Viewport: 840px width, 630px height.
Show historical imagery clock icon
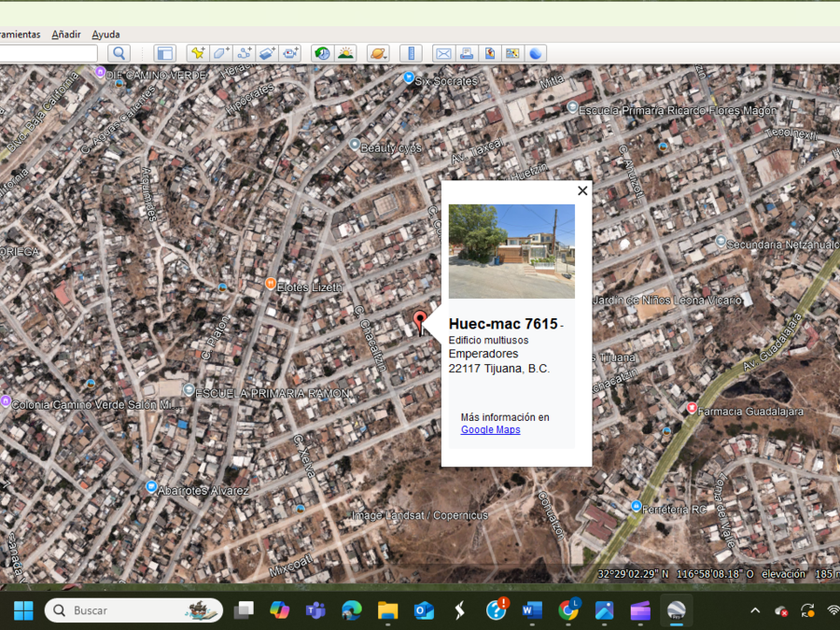point(322,53)
